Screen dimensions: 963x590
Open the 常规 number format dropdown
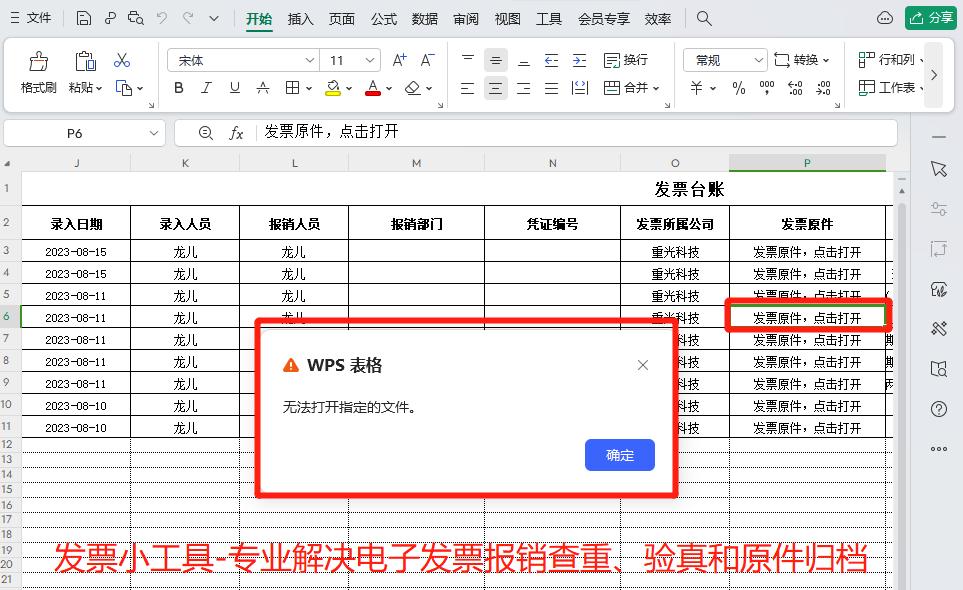722,59
